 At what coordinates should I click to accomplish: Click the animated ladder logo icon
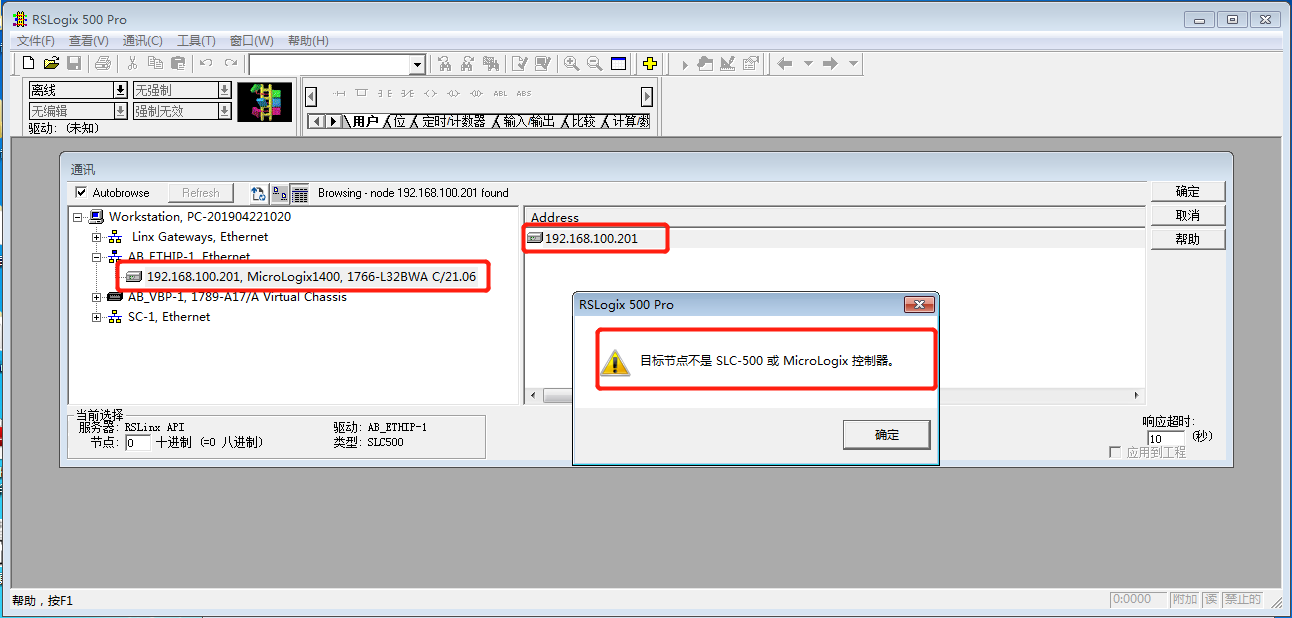point(264,102)
